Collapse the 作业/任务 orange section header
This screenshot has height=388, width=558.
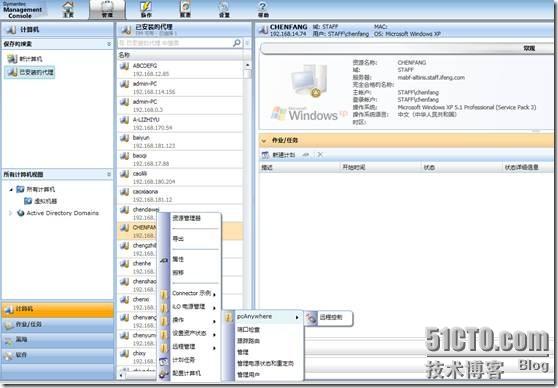(264, 141)
